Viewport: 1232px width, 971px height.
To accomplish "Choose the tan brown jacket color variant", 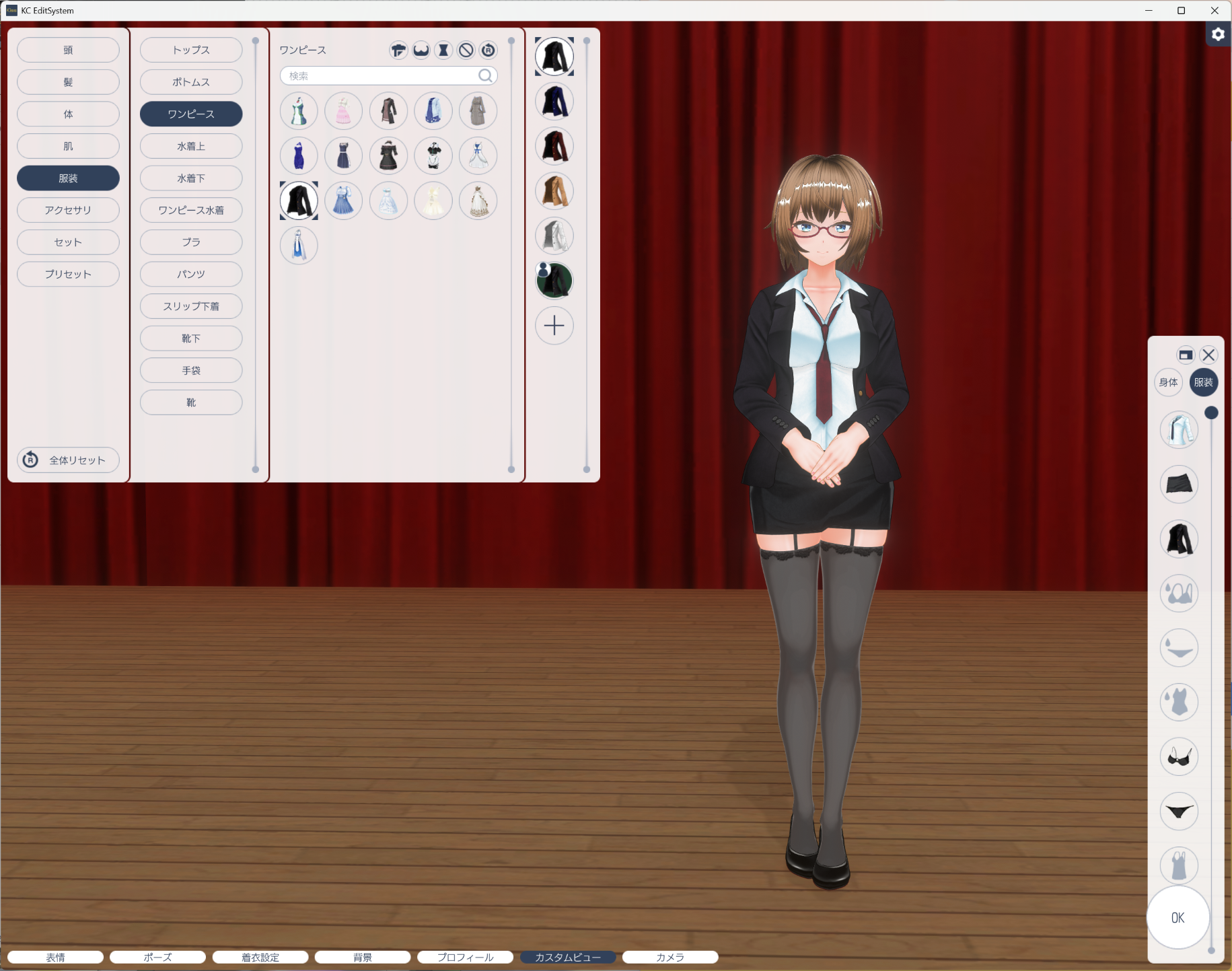I will click(554, 191).
